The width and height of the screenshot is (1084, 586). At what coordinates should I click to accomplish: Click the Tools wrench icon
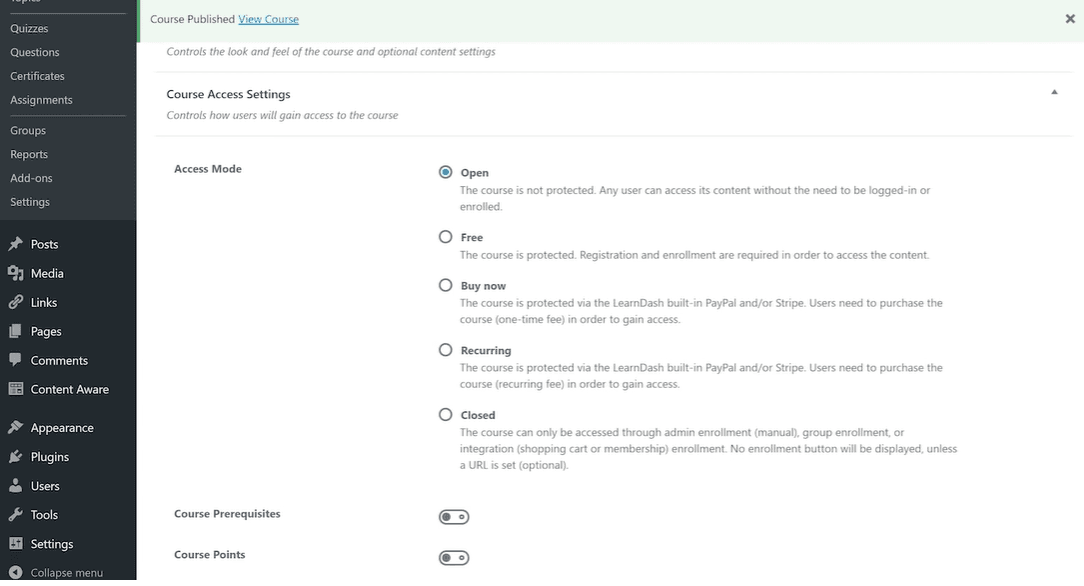15,514
